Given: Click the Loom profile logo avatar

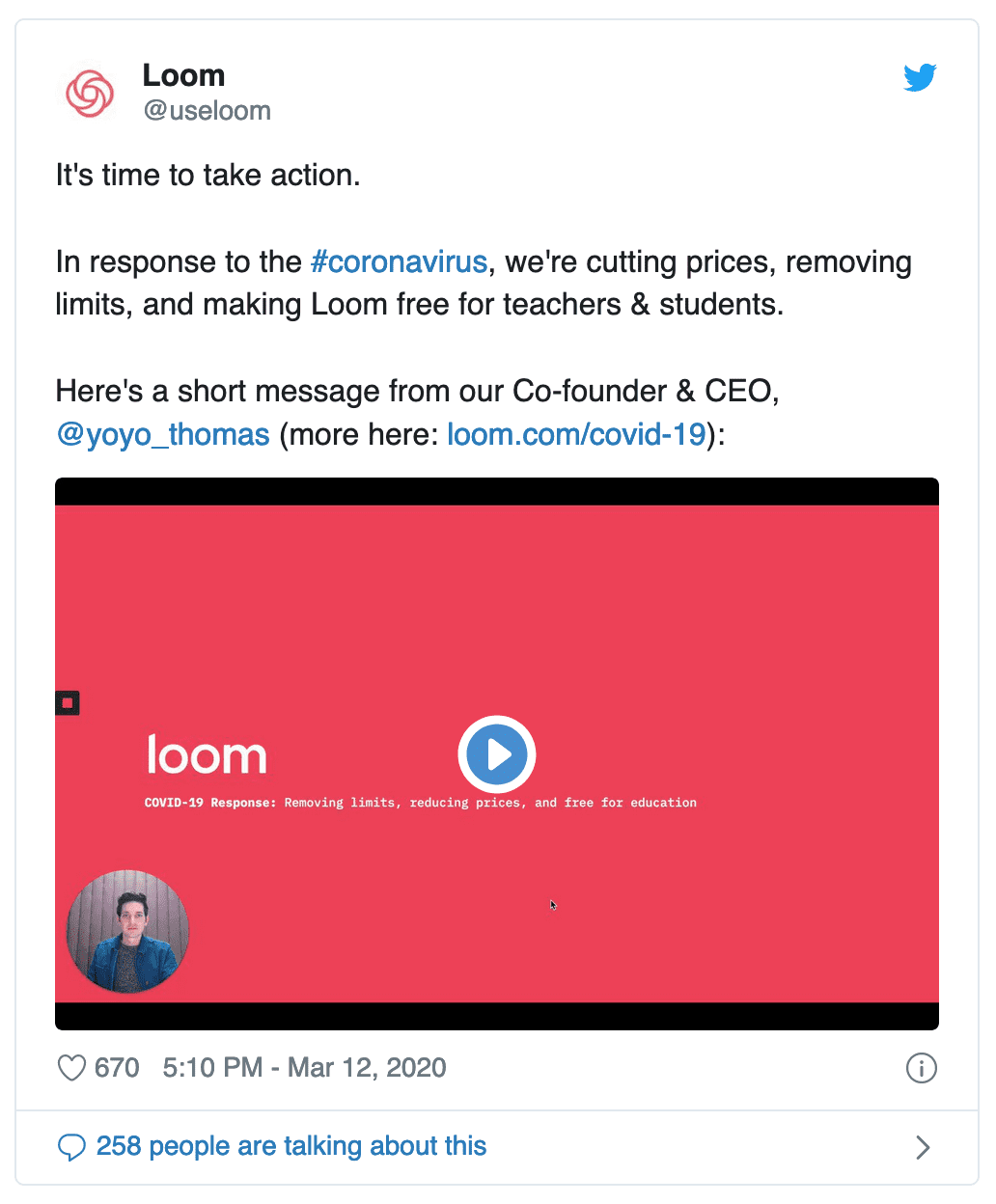Looking at the screenshot, I should (90, 94).
